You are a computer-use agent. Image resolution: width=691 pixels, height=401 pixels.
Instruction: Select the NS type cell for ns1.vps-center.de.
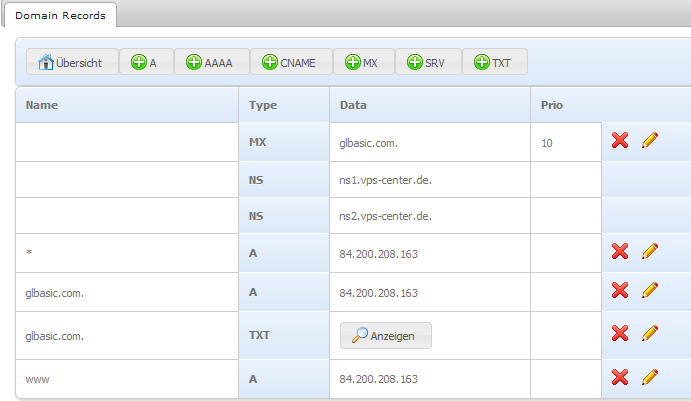click(x=284, y=180)
